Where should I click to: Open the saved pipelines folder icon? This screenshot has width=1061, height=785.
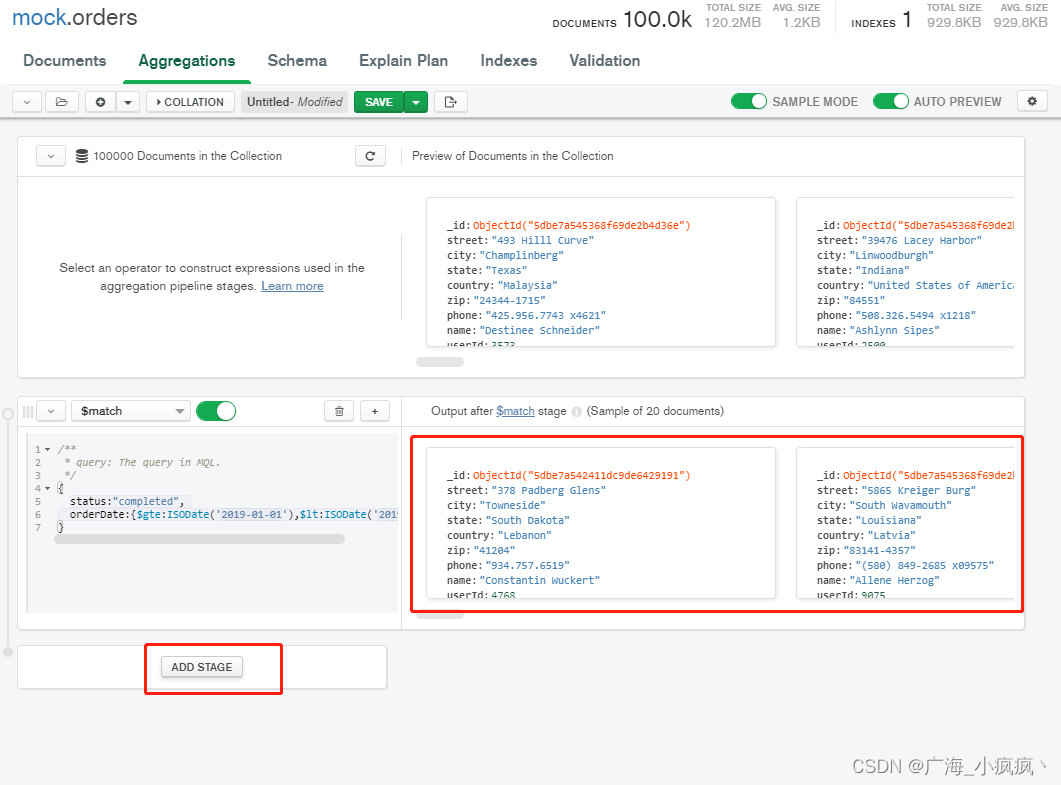(x=62, y=102)
